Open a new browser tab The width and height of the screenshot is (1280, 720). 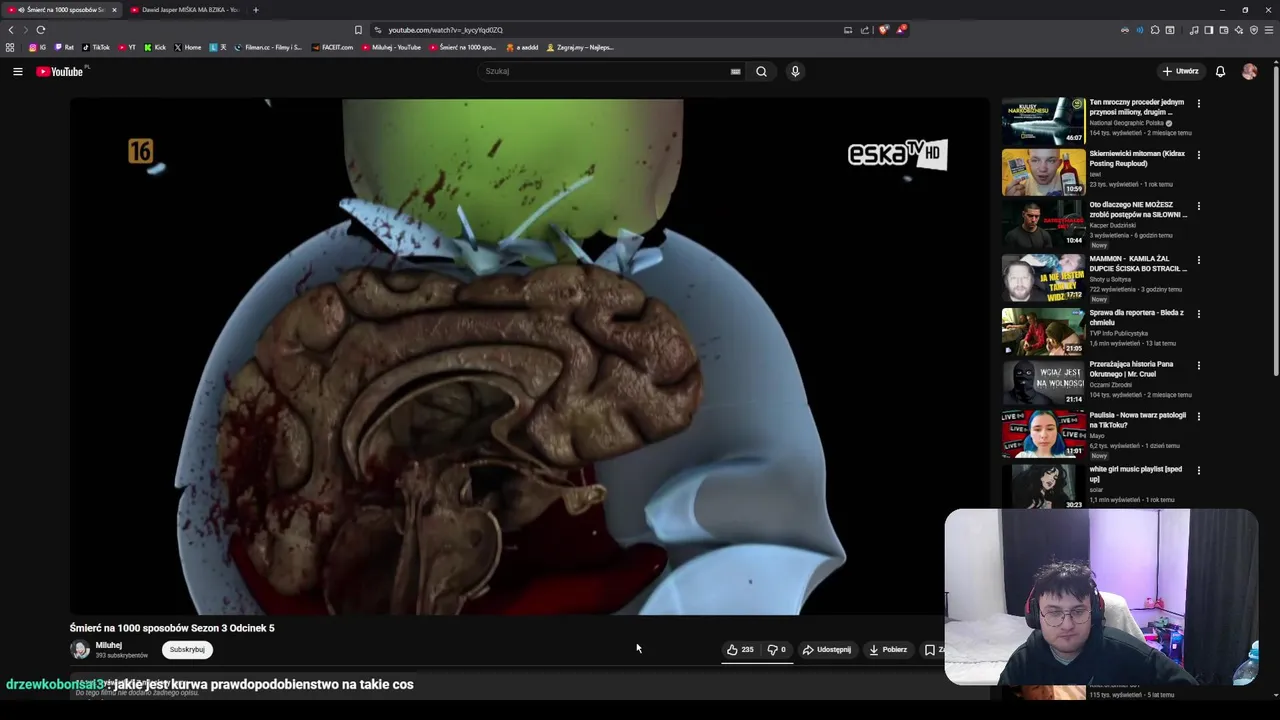point(255,10)
